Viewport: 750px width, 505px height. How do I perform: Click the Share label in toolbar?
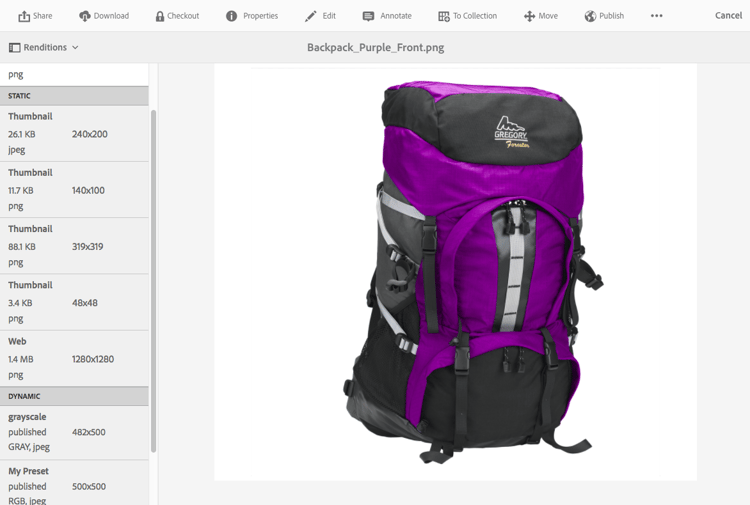43,16
